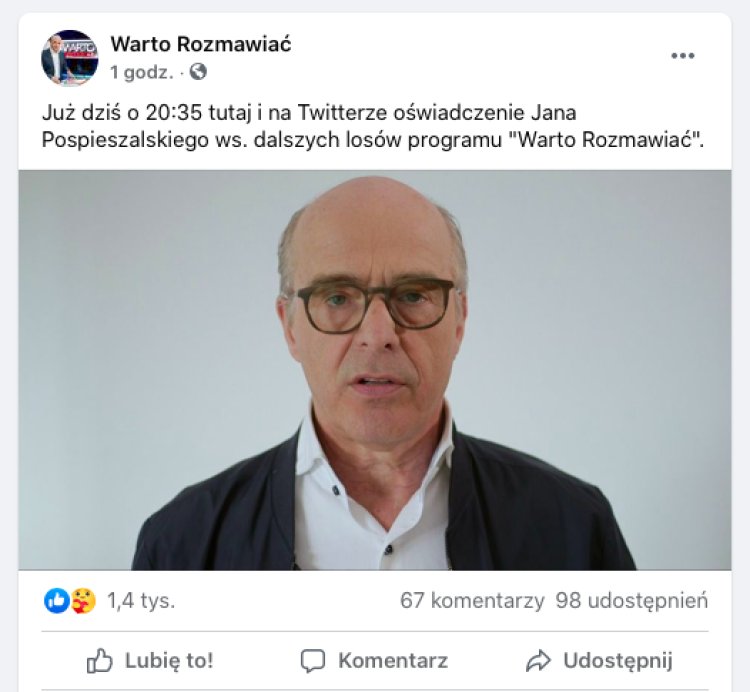The height and width of the screenshot is (692, 750).
Task: Click the blue Like reaction icon
Action: (x=57, y=600)
